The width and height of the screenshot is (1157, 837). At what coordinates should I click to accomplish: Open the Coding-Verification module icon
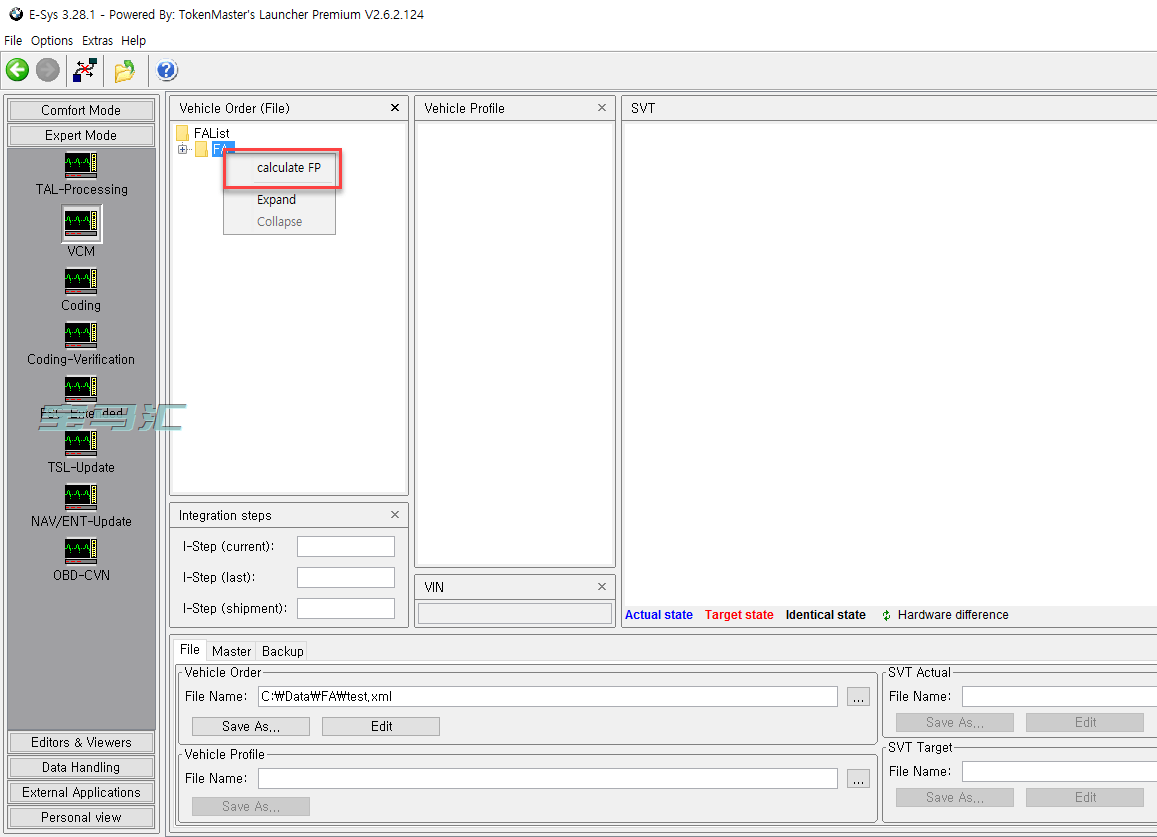(80, 334)
